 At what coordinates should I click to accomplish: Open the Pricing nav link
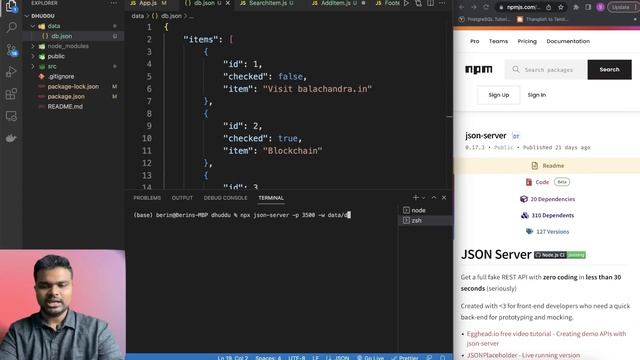(x=527, y=41)
